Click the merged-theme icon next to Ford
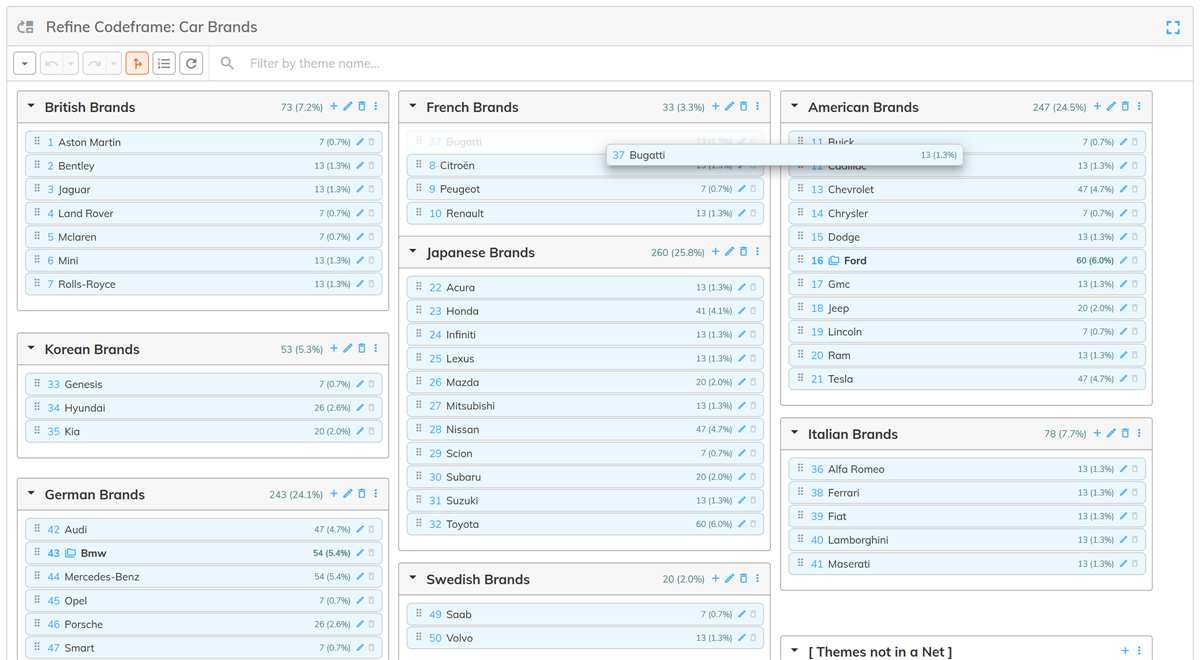Screen dimensions: 1200x660 tap(834, 260)
